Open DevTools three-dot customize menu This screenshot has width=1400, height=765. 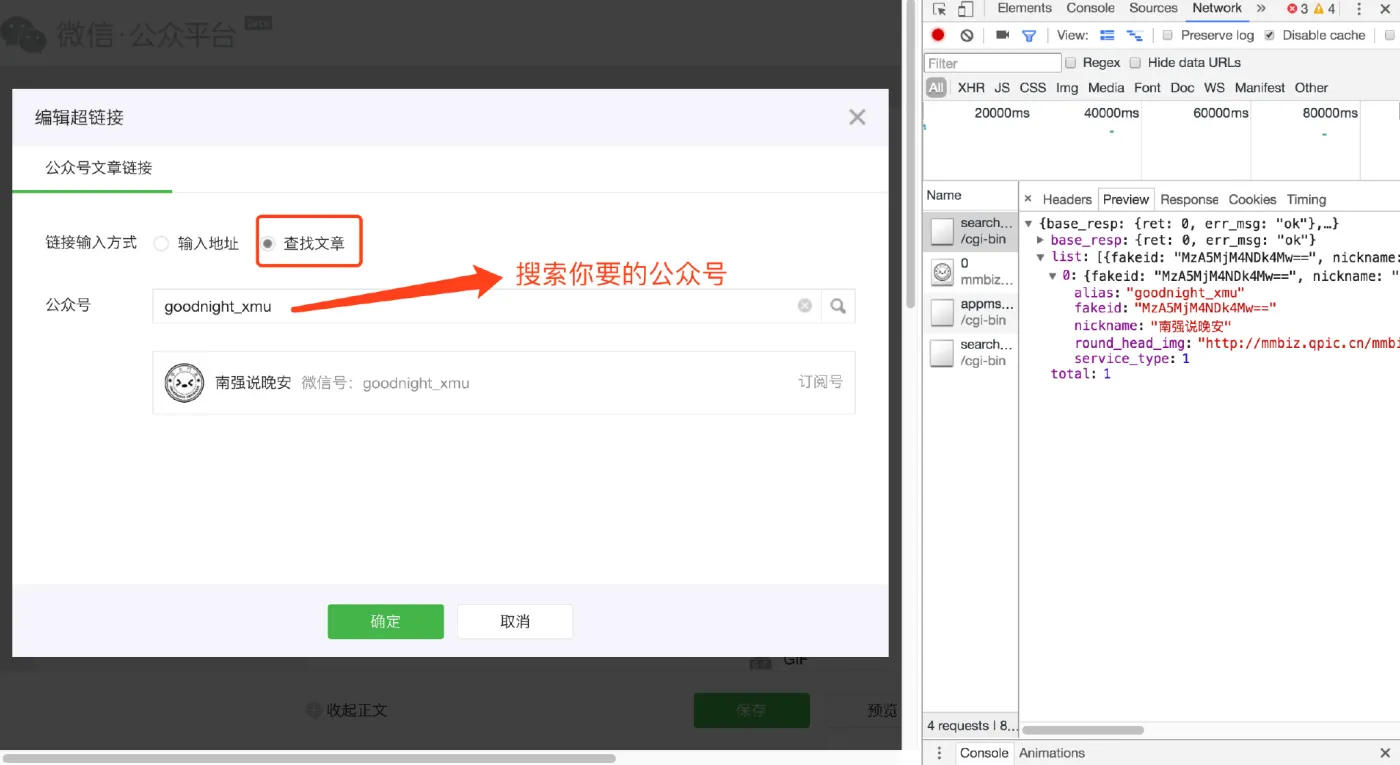(x=1359, y=9)
